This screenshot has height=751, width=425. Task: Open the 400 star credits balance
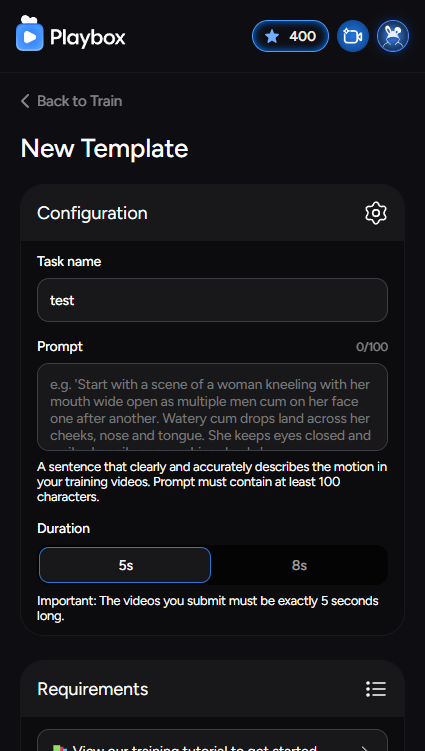290,36
